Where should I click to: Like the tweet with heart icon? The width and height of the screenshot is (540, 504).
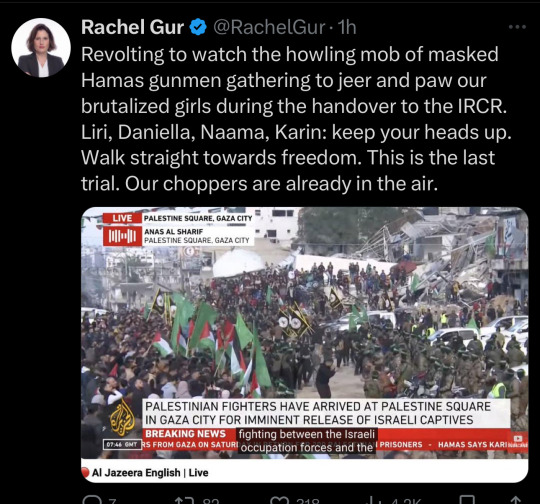coord(279,500)
